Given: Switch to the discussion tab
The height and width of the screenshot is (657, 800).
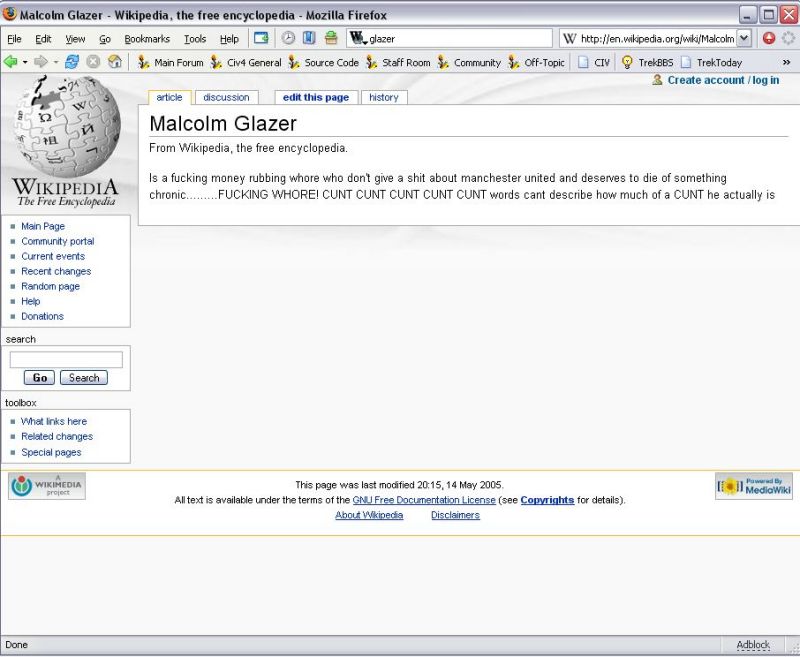Looking at the screenshot, I should (226, 97).
